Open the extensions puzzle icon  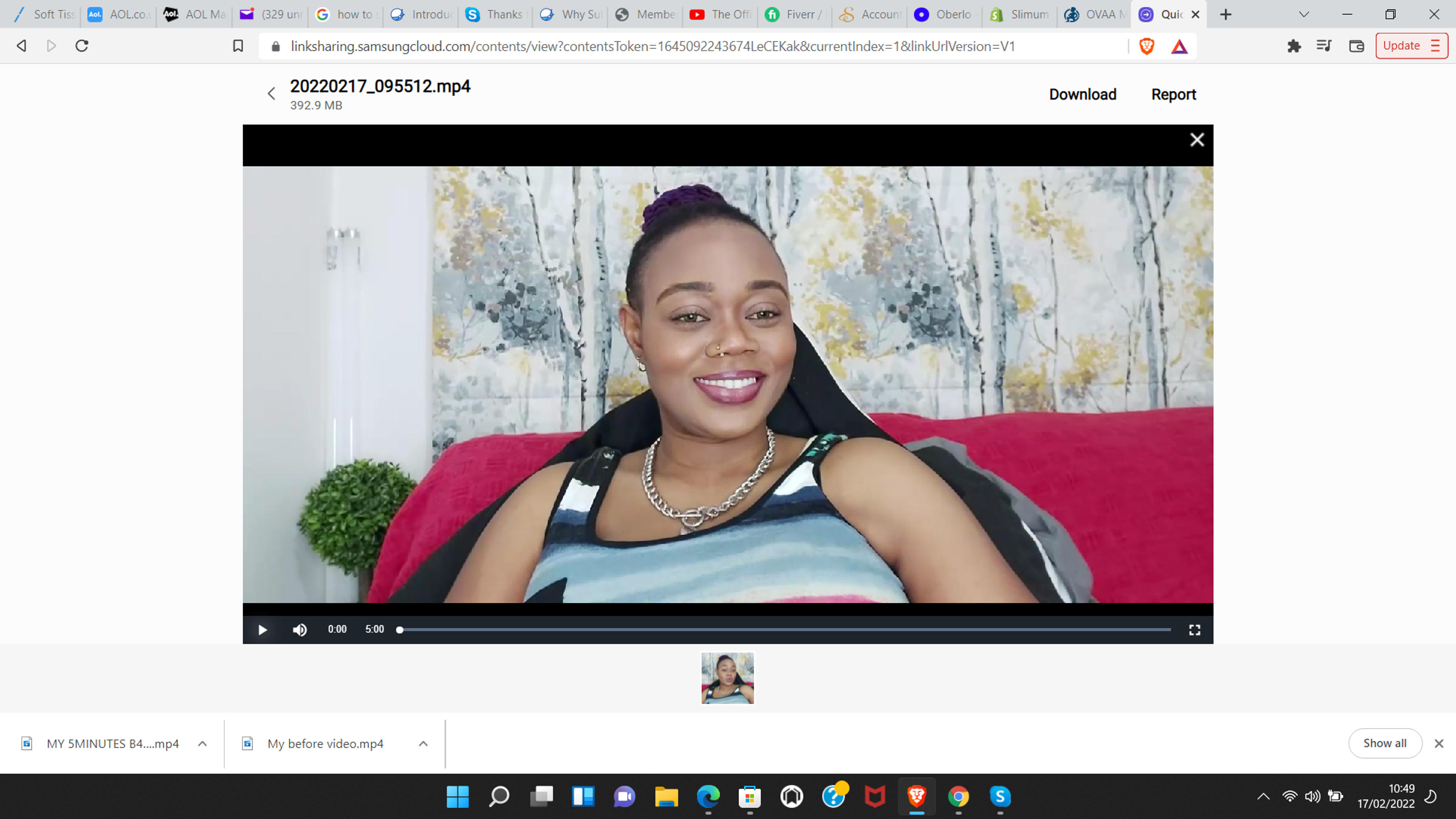click(1294, 46)
